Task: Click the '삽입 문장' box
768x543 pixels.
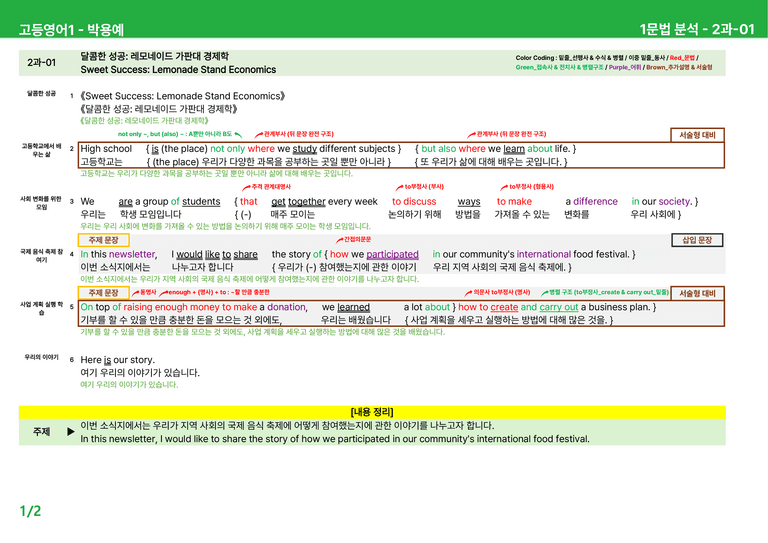Action: 697,240
